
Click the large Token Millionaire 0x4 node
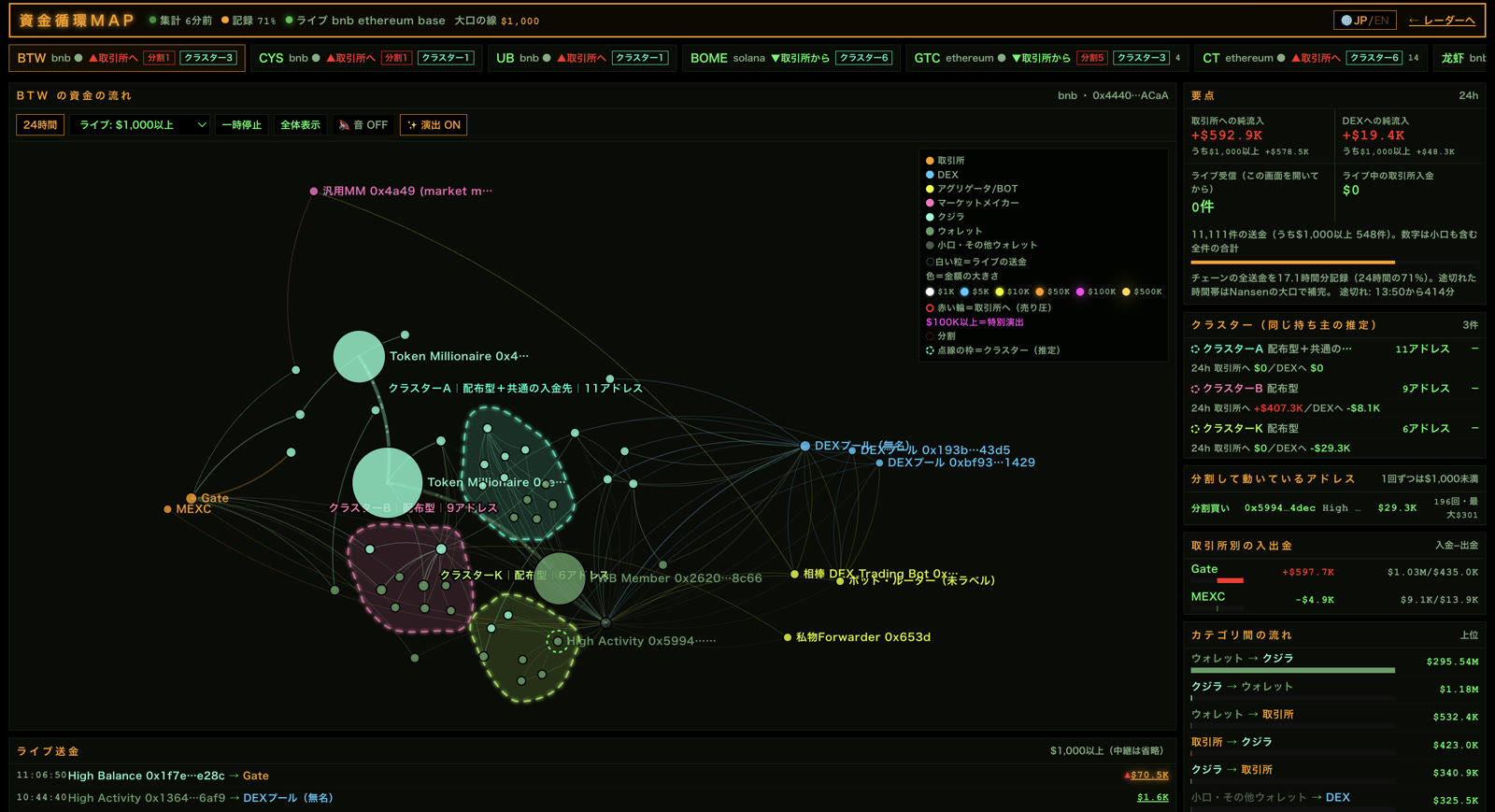coord(359,356)
